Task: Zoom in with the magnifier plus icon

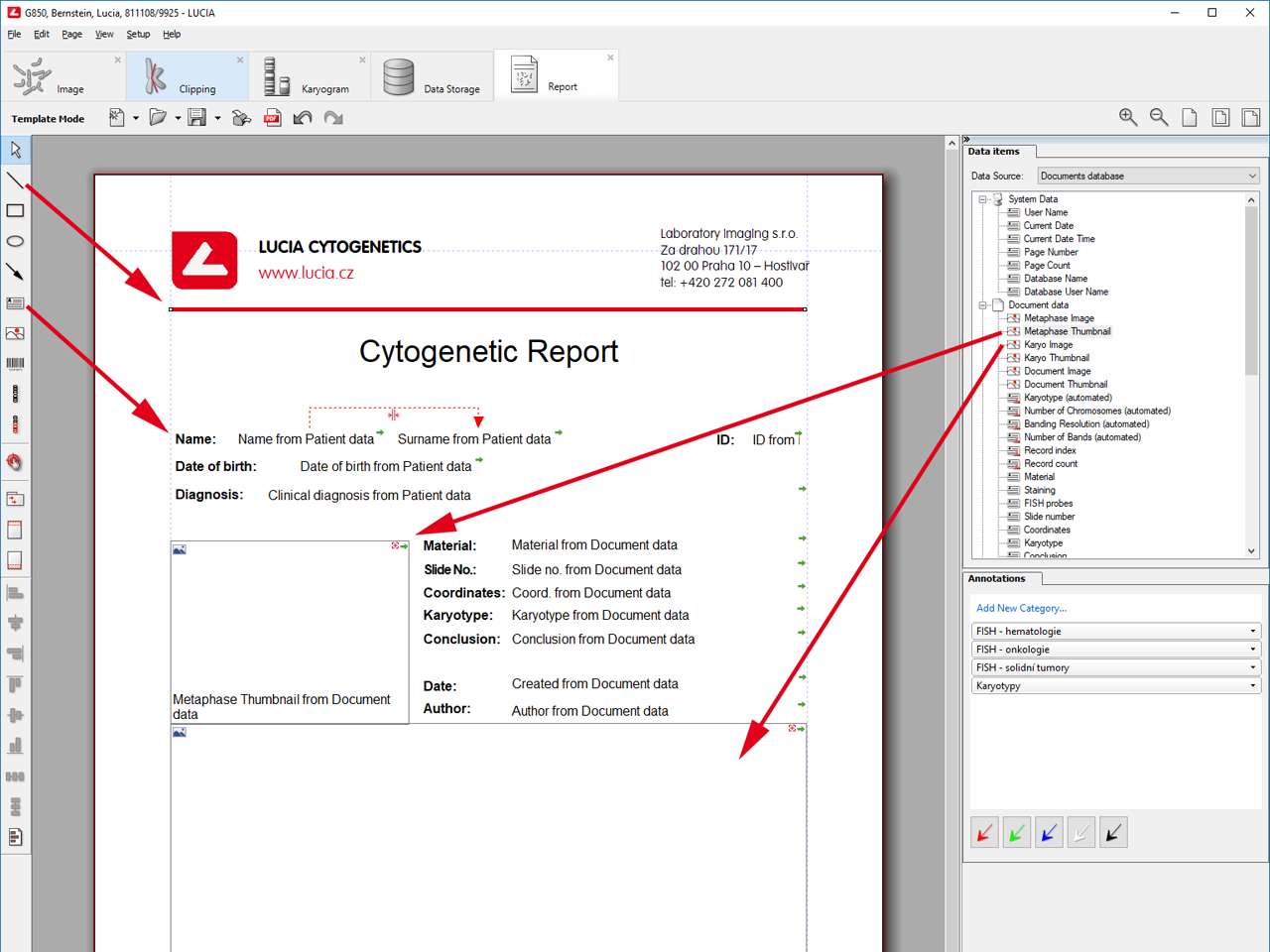Action: tap(1128, 118)
